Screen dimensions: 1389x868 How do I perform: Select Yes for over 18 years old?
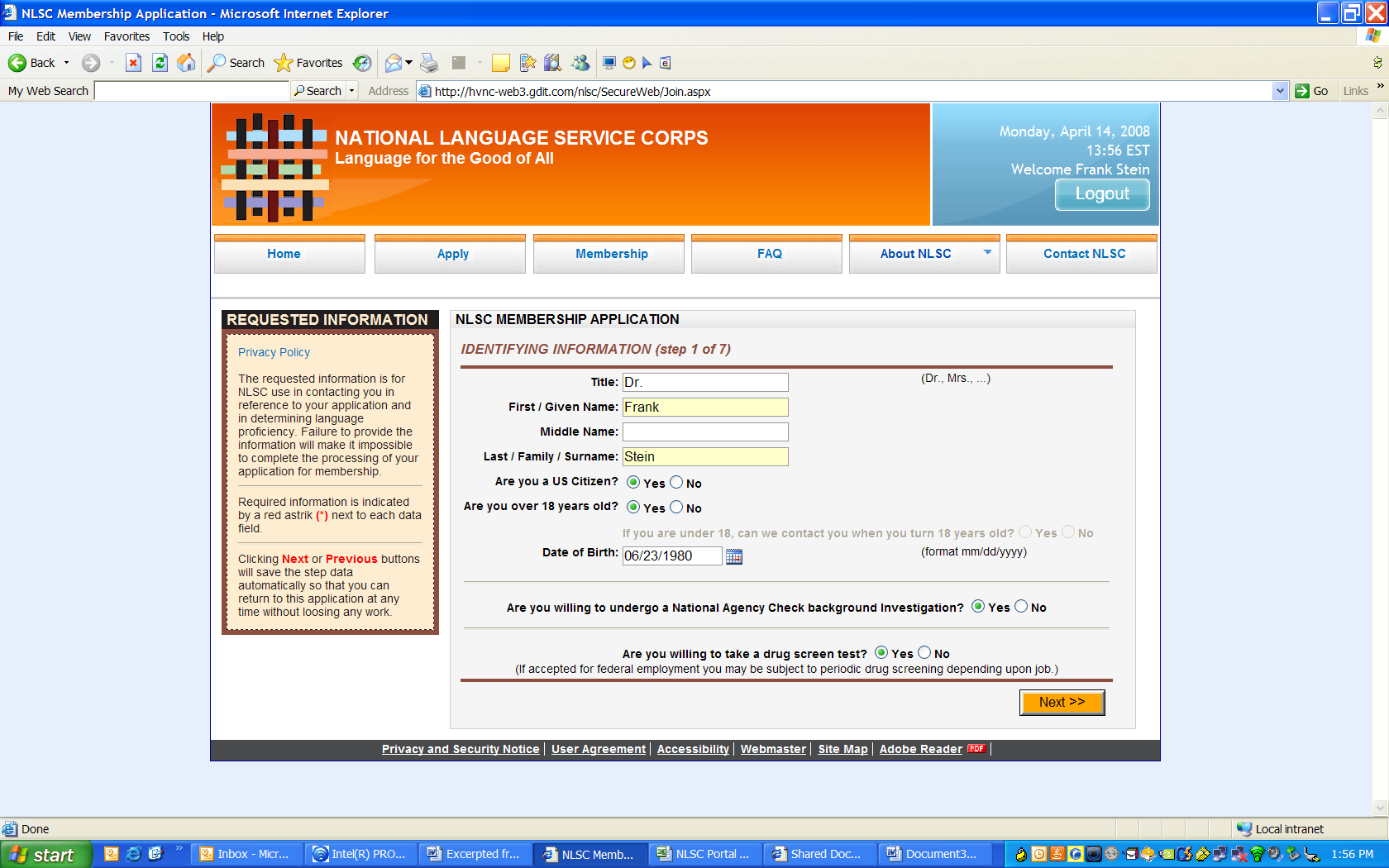[x=633, y=507]
